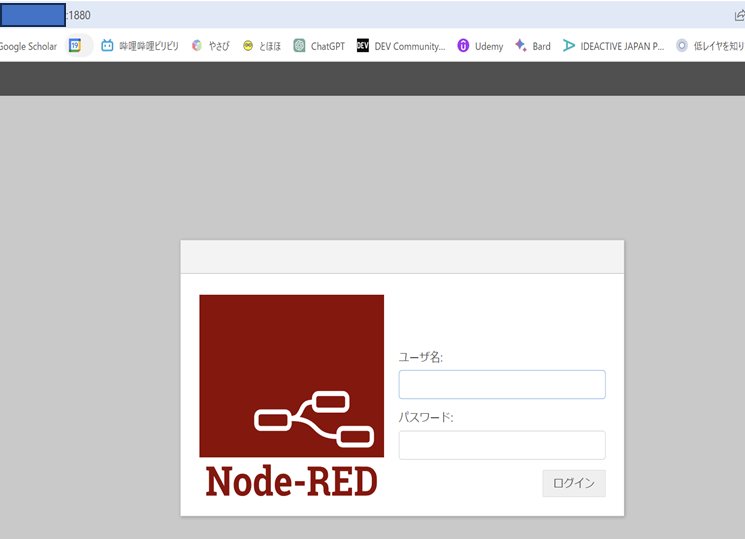The height and width of the screenshot is (539, 745).
Task: Open the Google Calendar bookmark icon
Action: [75, 46]
